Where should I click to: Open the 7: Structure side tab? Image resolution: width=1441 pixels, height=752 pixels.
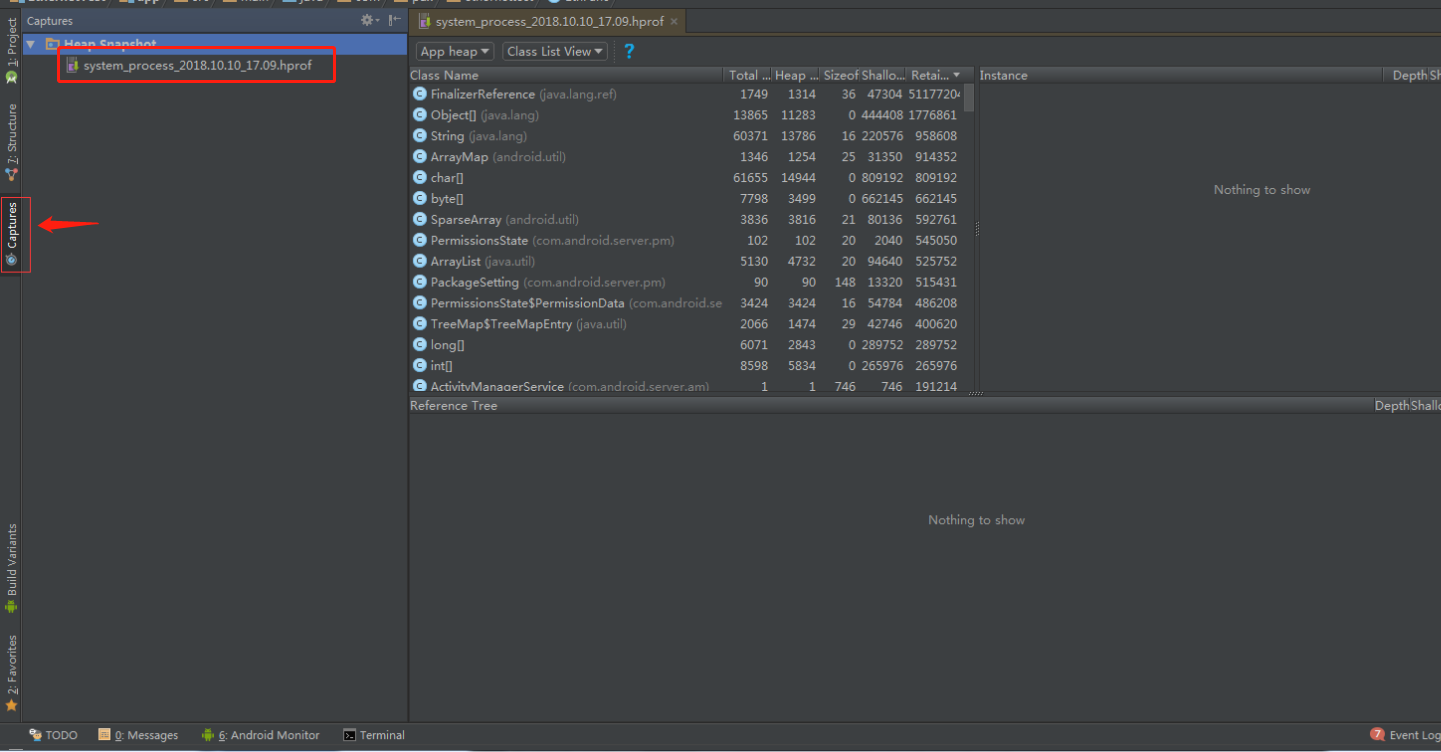[12, 142]
